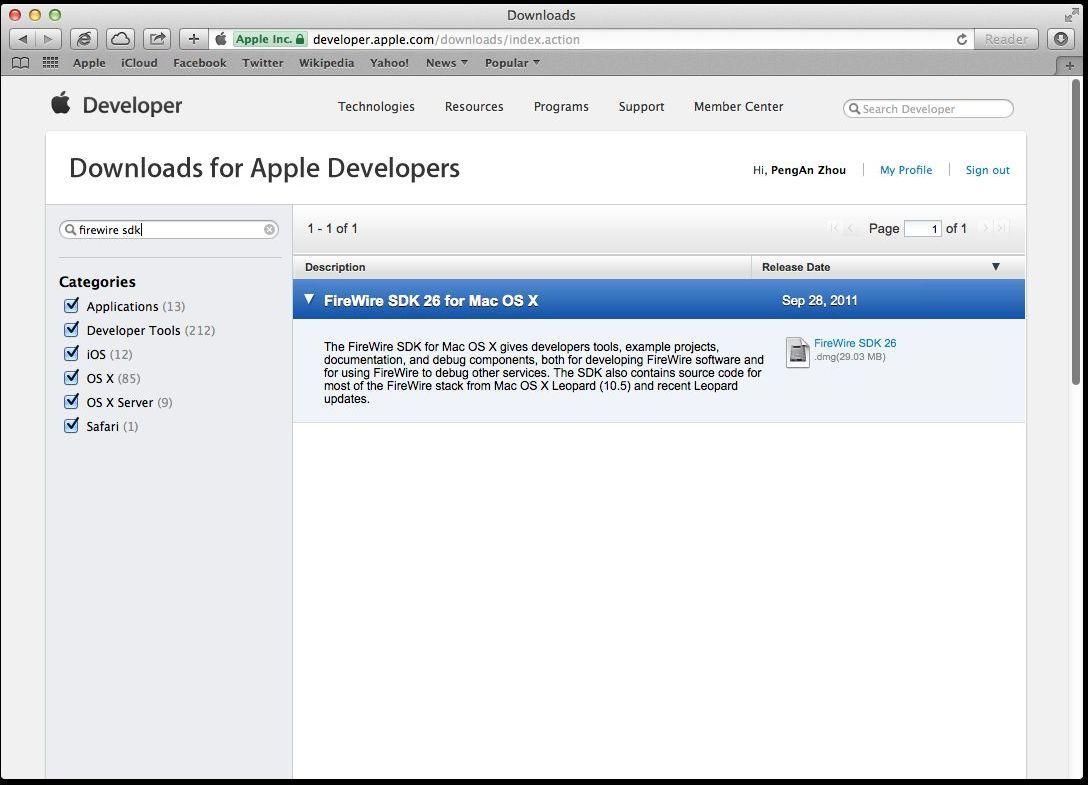Click the FireWire SDK 26 dmg file icon
The image size is (1088, 785).
[797, 352]
